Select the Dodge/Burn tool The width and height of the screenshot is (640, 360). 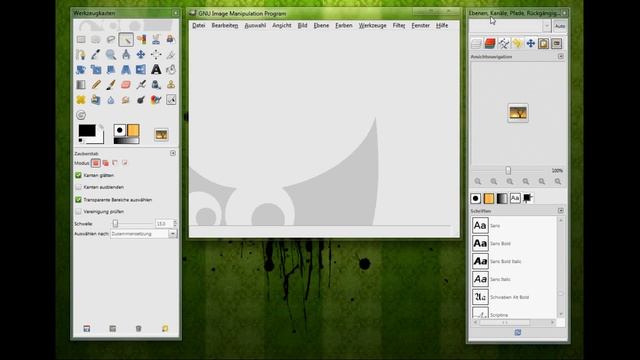pyautogui.click(x=141, y=100)
